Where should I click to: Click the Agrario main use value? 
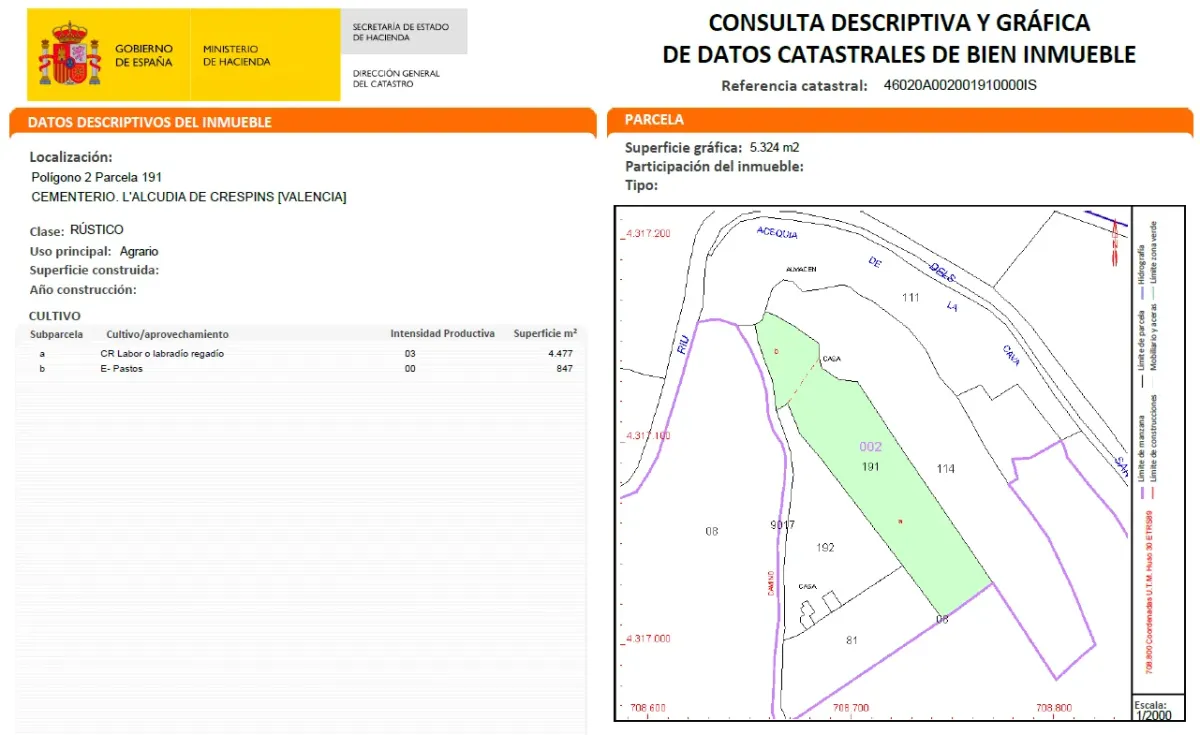coord(139,251)
